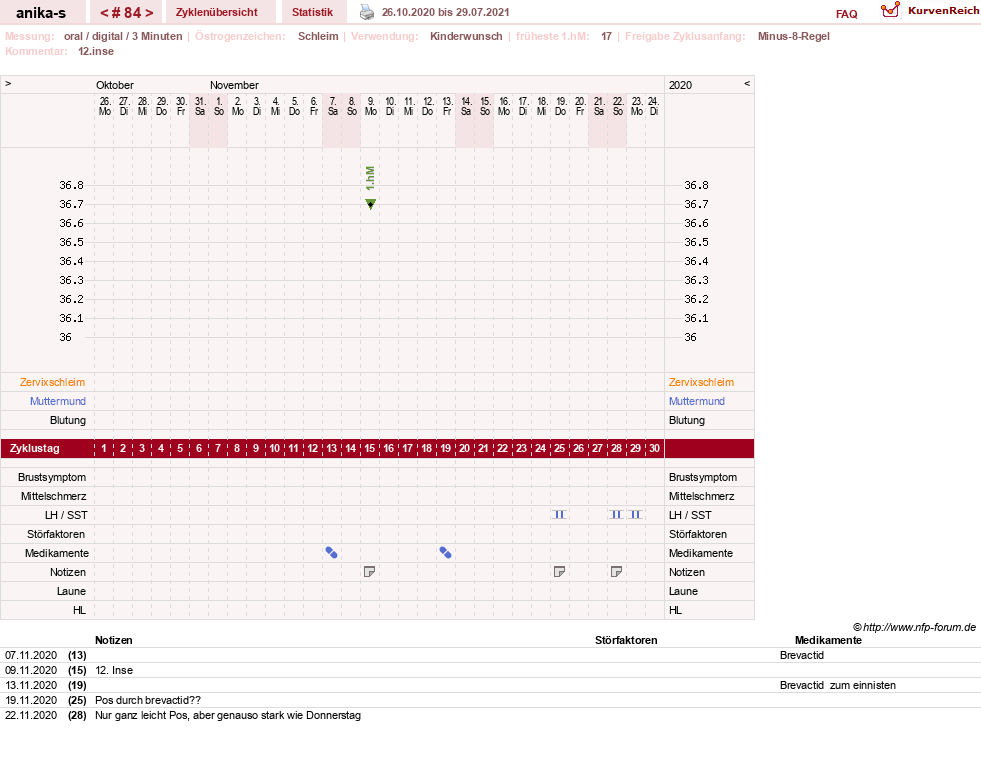Open the KurvenReich logo link
981x759 pixels.
tap(930, 10)
